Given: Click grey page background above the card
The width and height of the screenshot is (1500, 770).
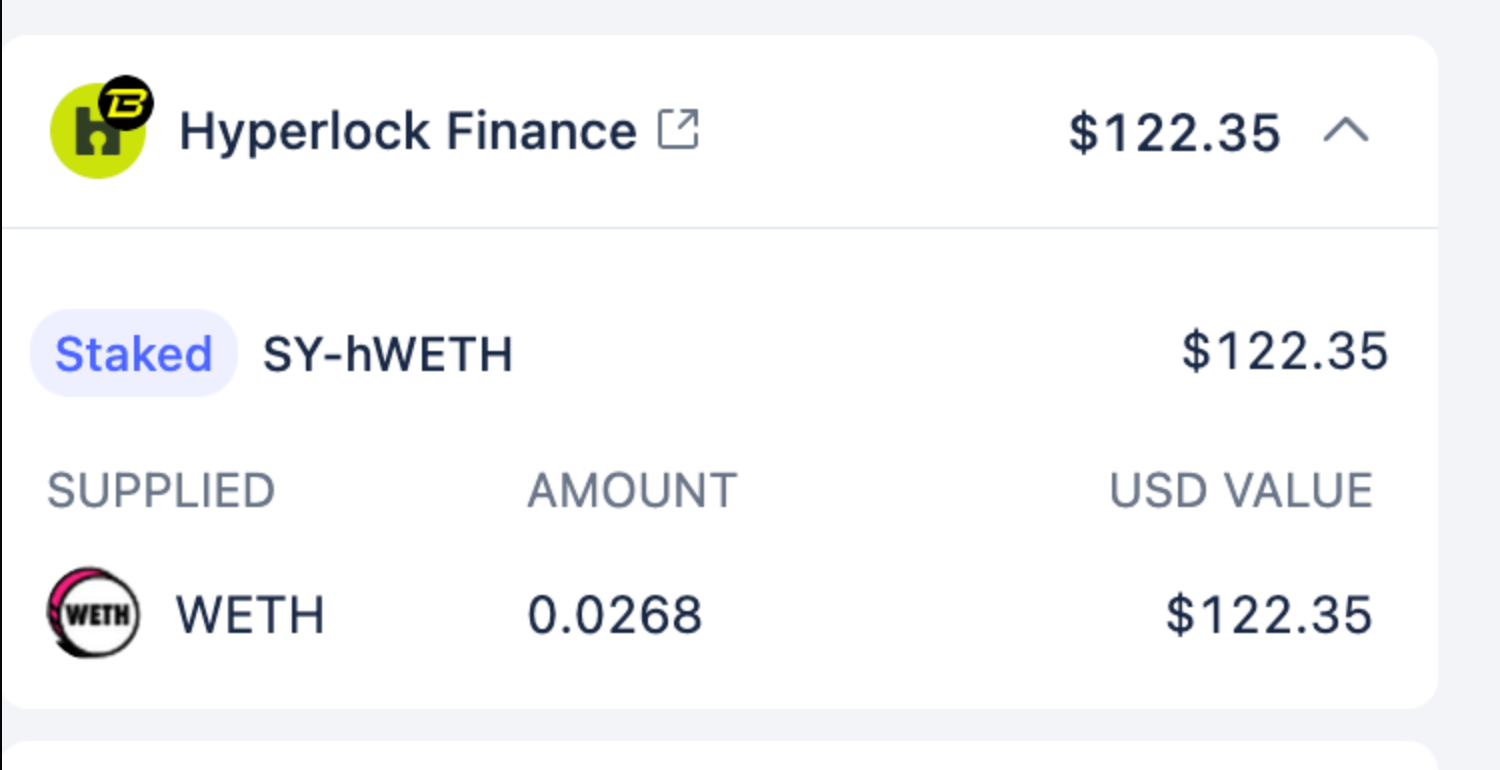Looking at the screenshot, I should [720, 16].
